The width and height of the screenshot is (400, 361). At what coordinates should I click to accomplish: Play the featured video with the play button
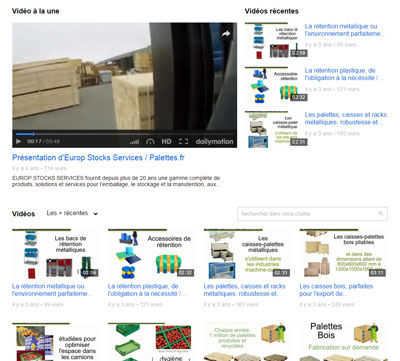pyautogui.click(x=18, y=142)
